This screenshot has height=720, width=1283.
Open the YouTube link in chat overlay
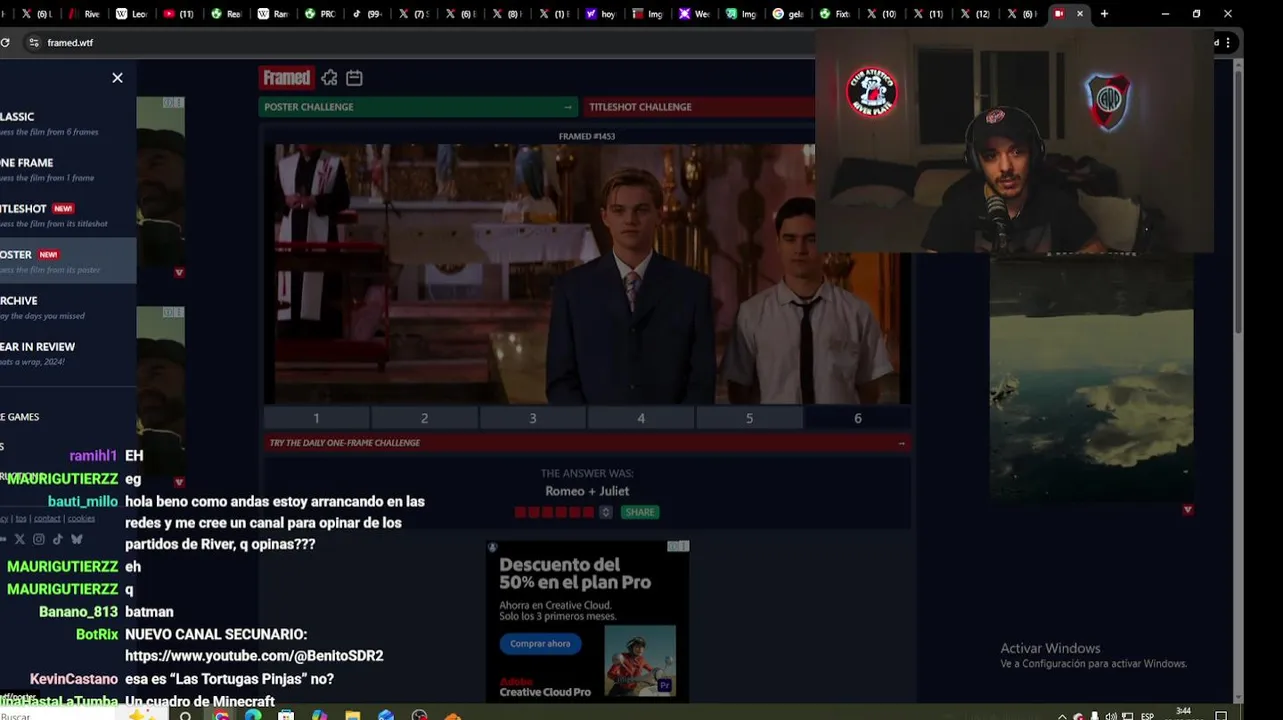click(x=254, y=656)
